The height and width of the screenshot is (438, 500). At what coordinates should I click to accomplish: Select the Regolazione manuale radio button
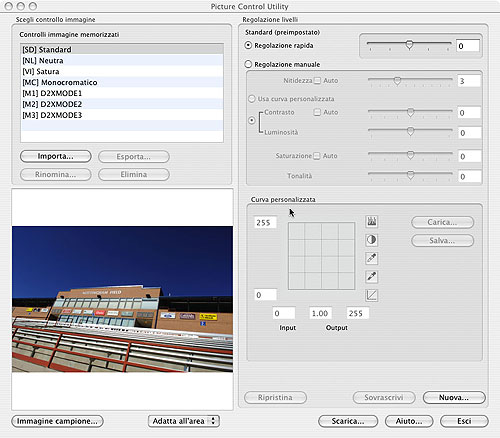point(248,64)
